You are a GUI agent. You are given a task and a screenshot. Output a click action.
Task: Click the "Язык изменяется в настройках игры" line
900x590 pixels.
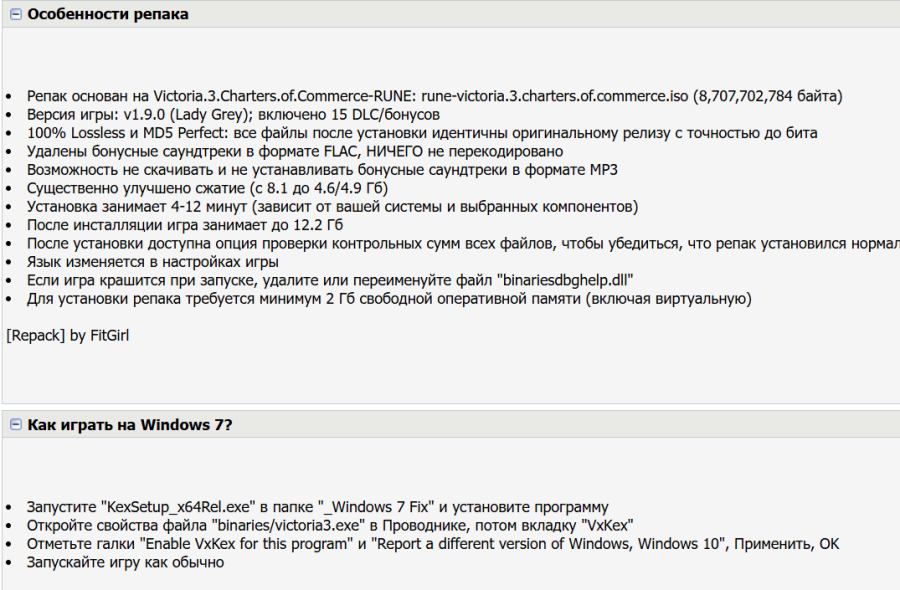152,262
